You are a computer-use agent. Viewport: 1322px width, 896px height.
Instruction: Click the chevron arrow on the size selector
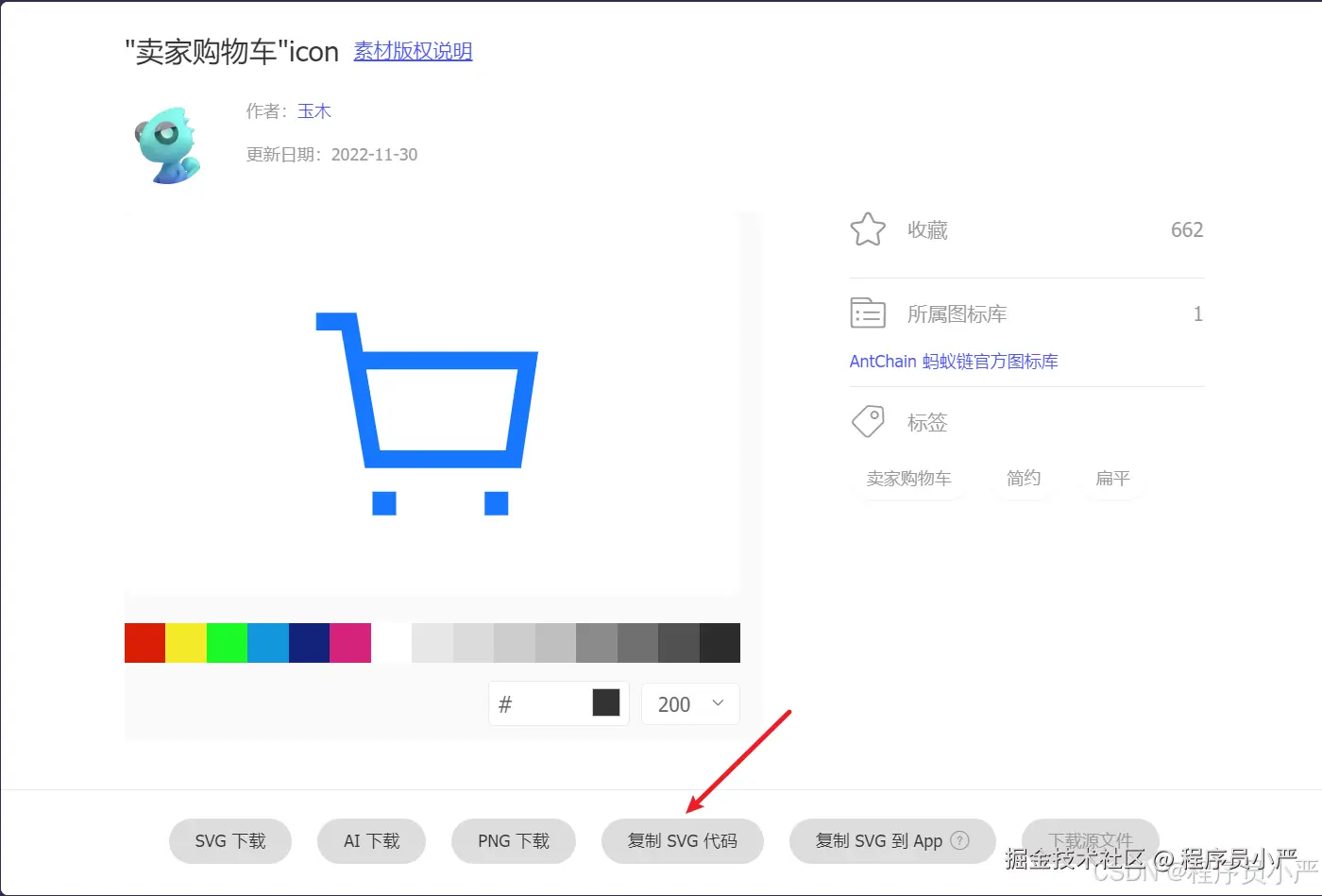[716, 703]
